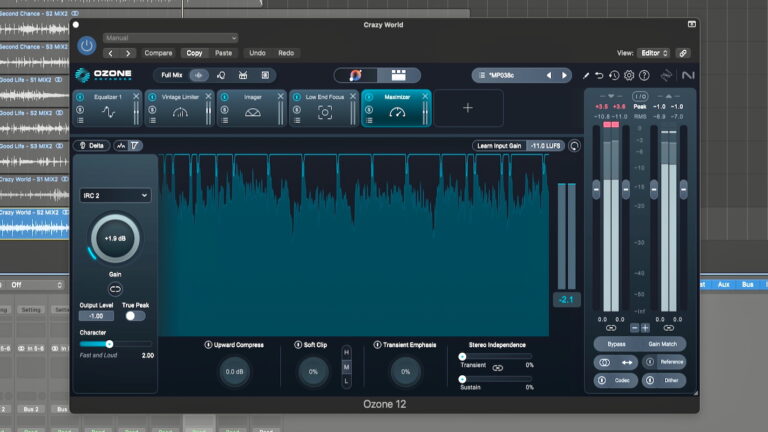This screenshot has width=768, height=432.
Task: Open the View Editor dropdown
Action: [653, 53]
